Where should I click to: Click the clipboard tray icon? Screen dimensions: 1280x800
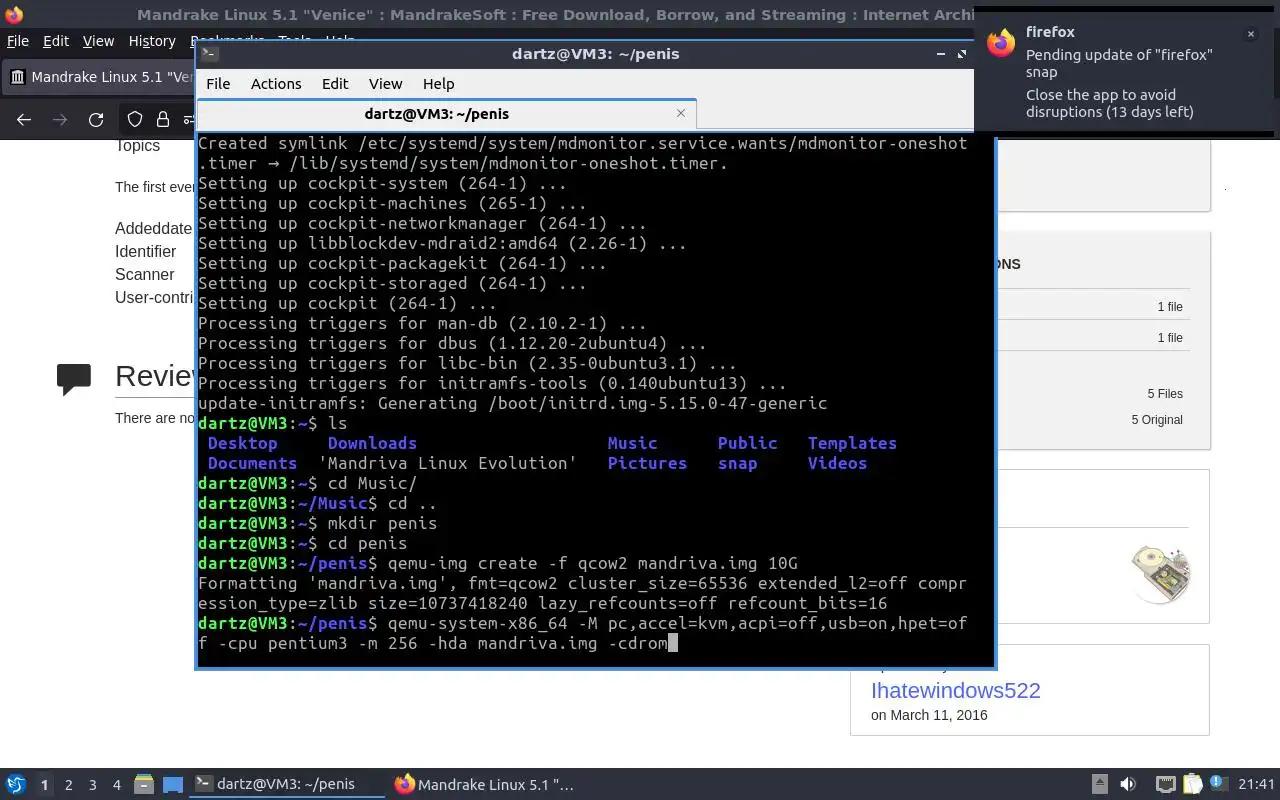click(1192, 784)
